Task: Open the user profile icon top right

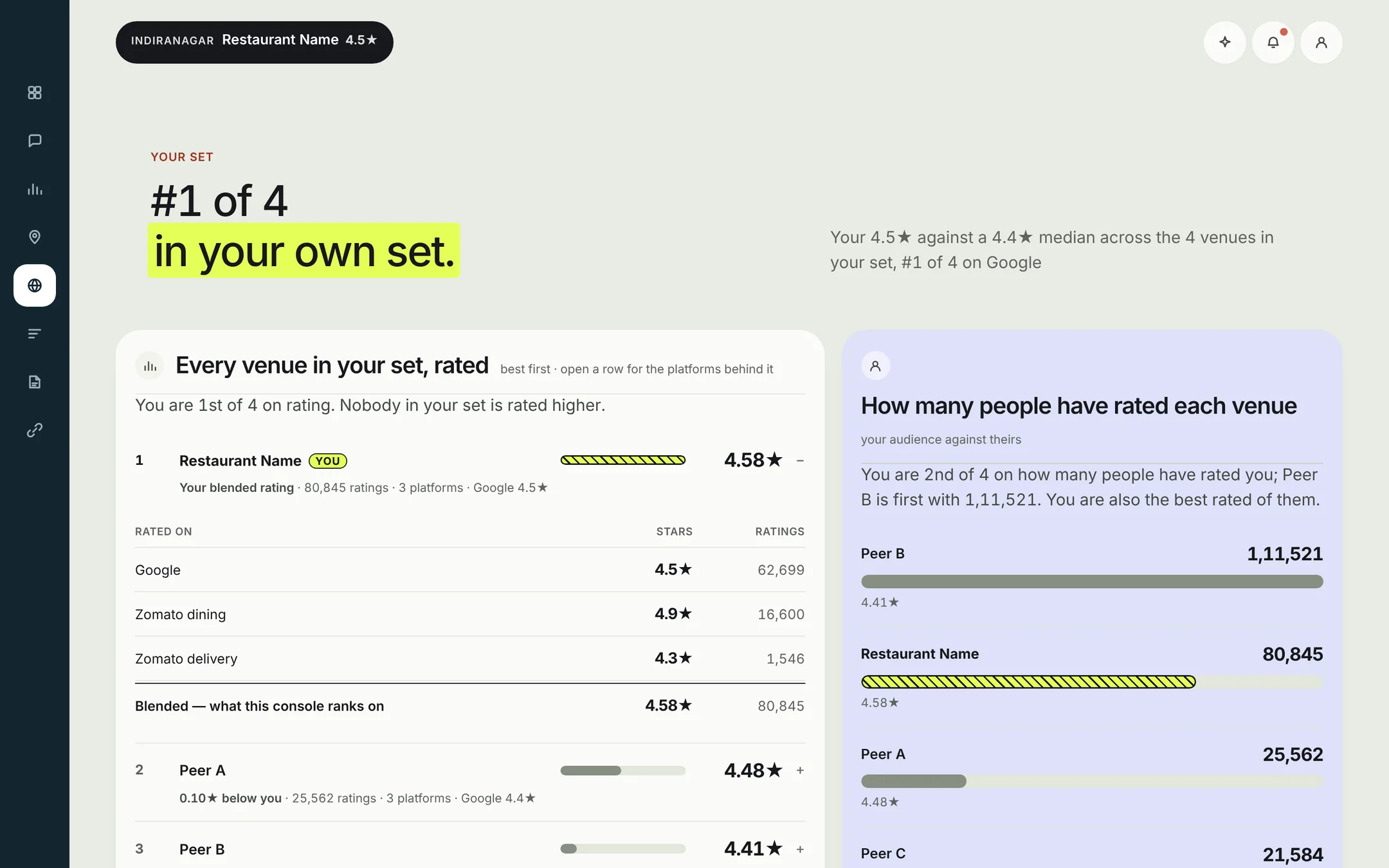Action: (1321, 42)
